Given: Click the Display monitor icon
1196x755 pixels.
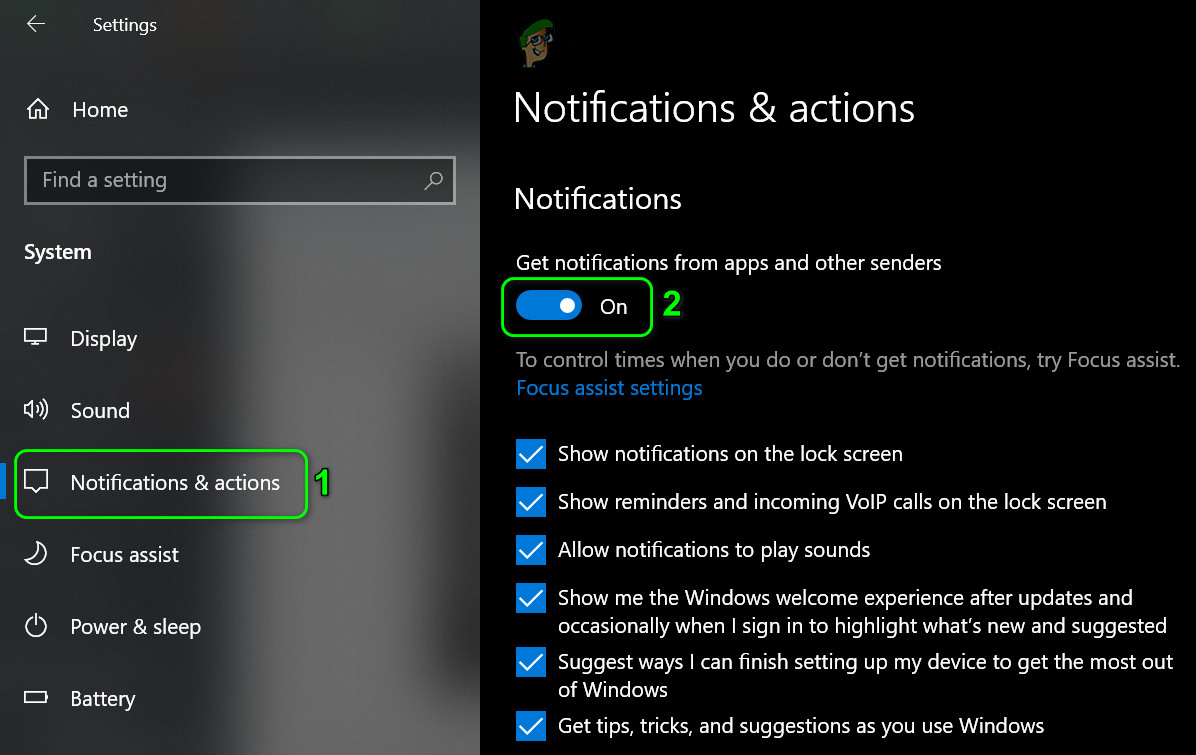Looking at the screenshot, I should [x=36, y=337].
